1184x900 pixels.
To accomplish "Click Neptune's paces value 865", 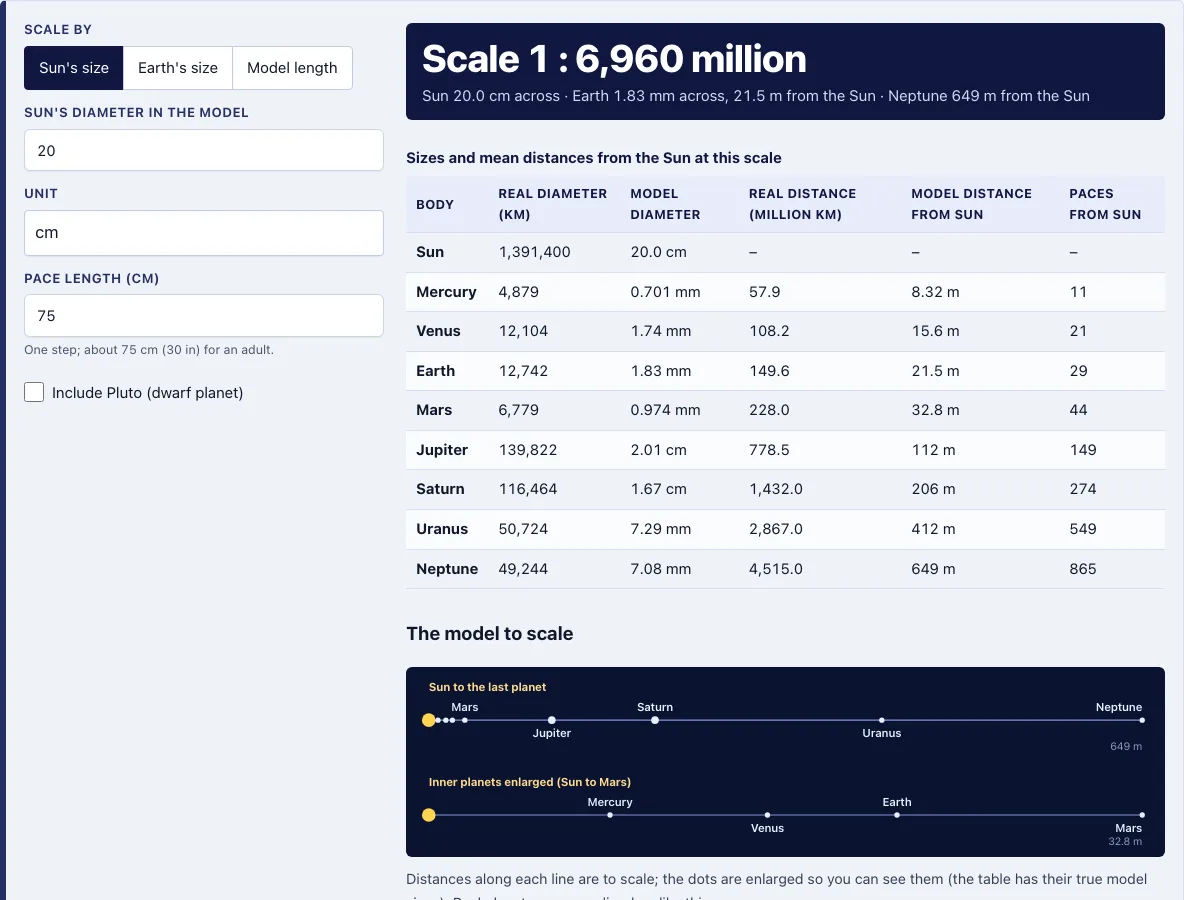I will click(x=1083, y=569).
